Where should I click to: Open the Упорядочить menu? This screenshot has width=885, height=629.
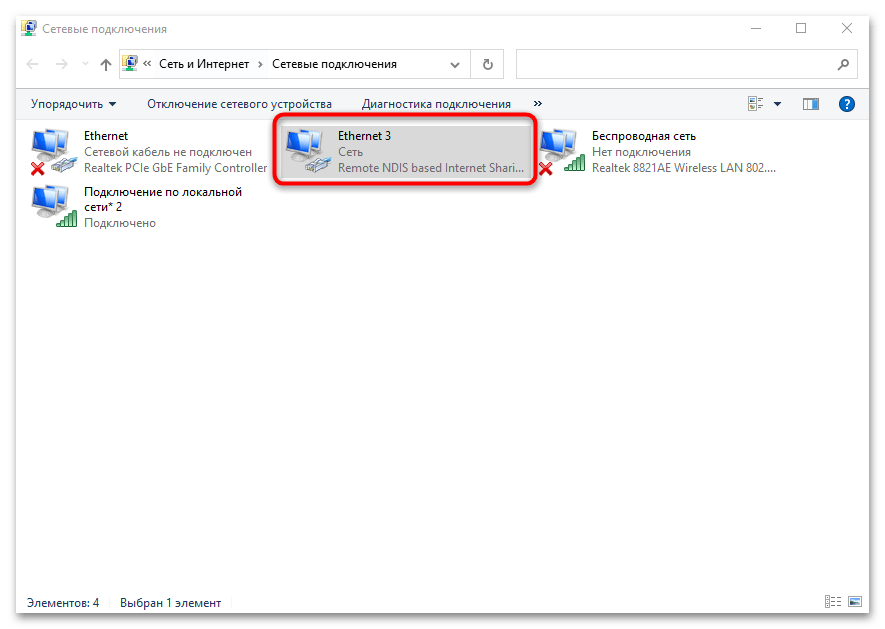click(73, 104)
